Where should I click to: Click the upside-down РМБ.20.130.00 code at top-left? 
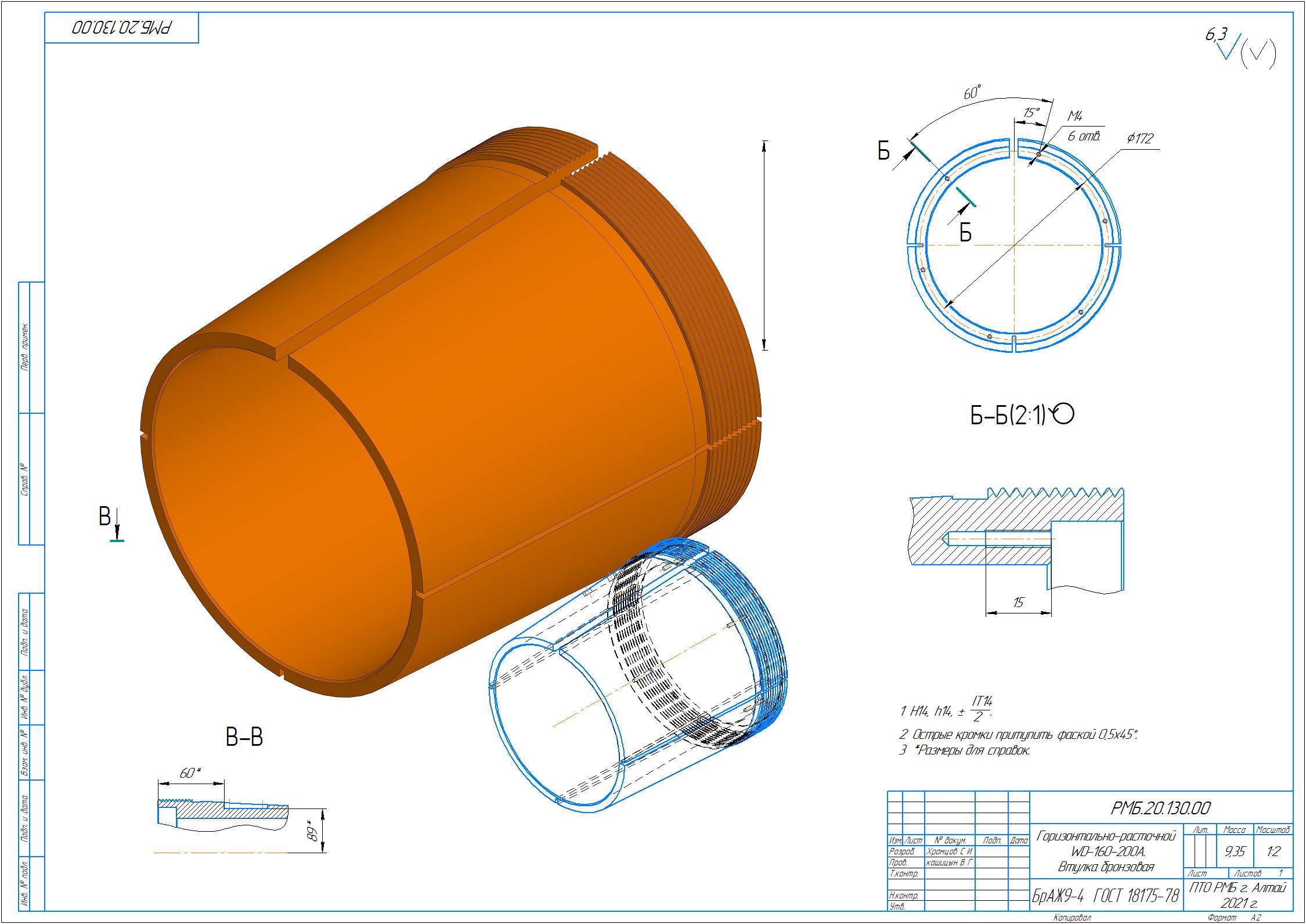click(x=123, y=27)
